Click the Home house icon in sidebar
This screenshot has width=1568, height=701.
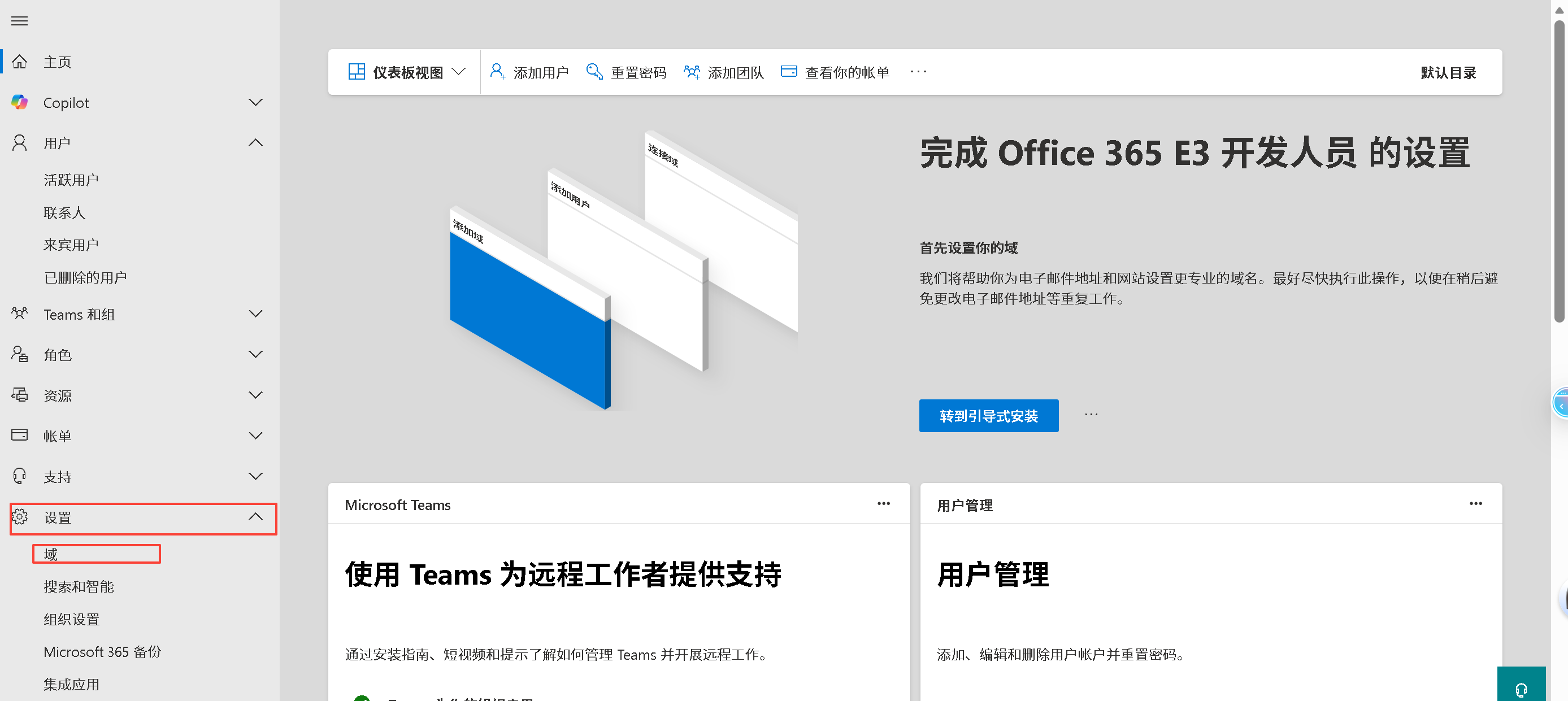[x=19, y=62]
